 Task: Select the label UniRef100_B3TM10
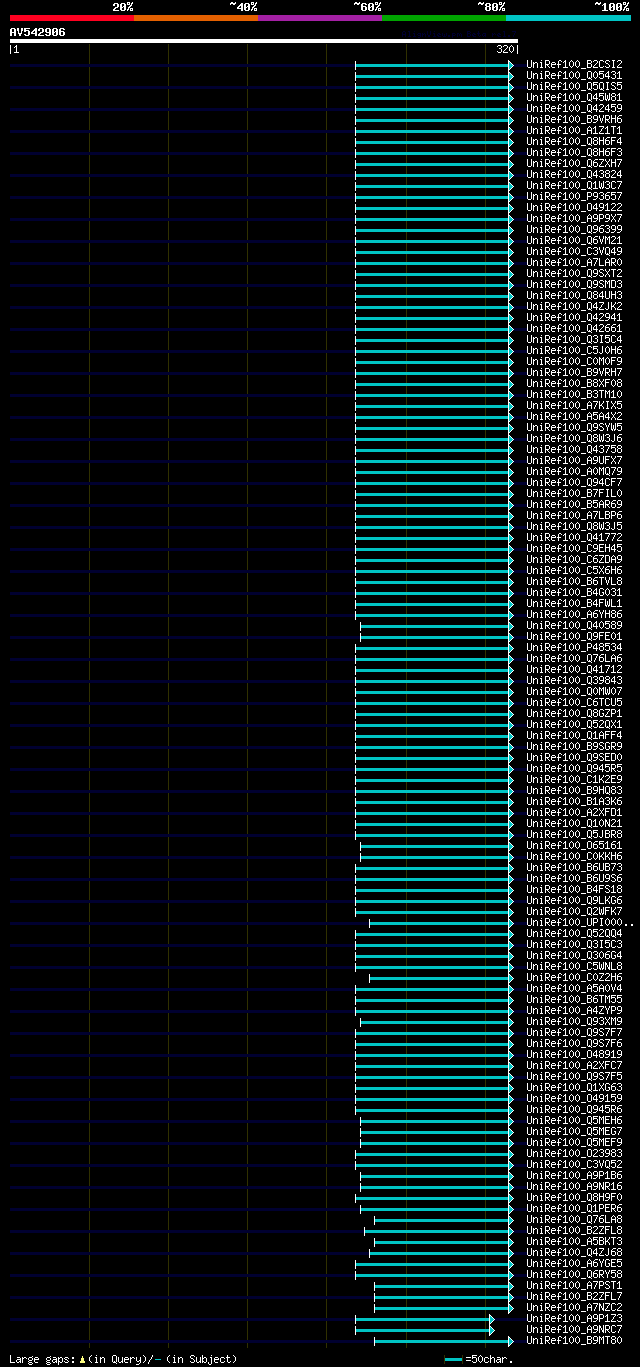pyautogui.click(x=574, y=394)
